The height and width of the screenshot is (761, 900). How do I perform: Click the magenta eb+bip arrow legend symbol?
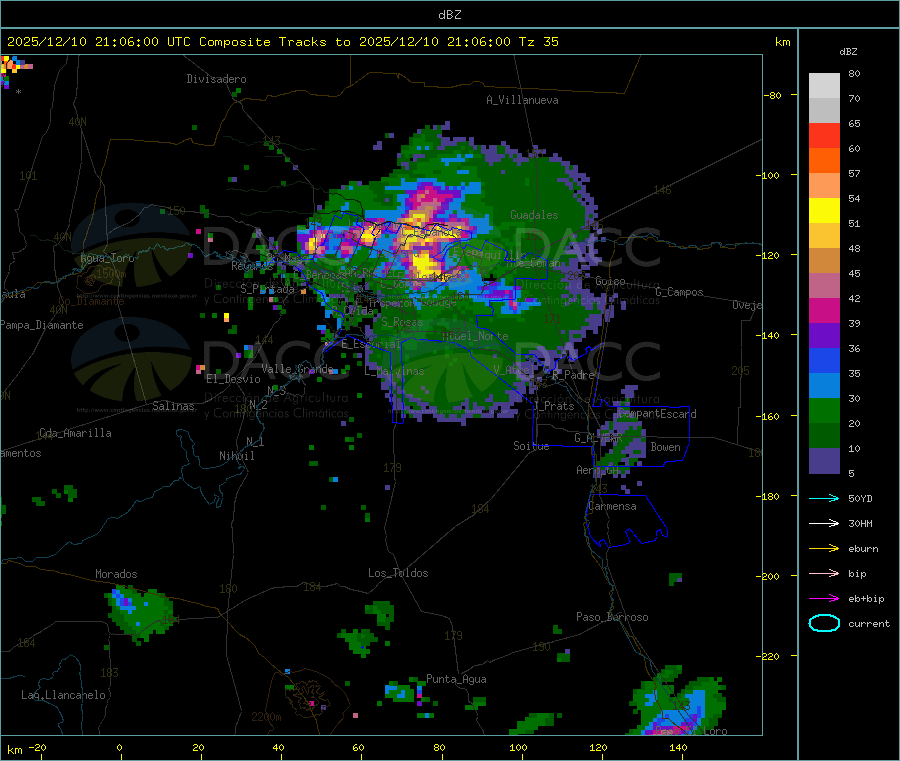(824, 599)
